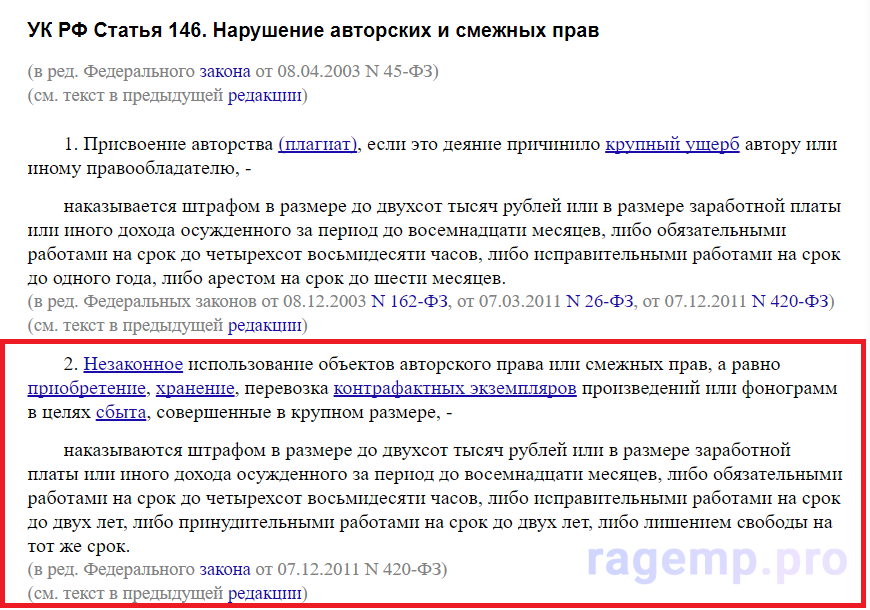The height and width of the screenshot is (610, 870).
Task: Open the 'сбыта' link
Action: 121,412
